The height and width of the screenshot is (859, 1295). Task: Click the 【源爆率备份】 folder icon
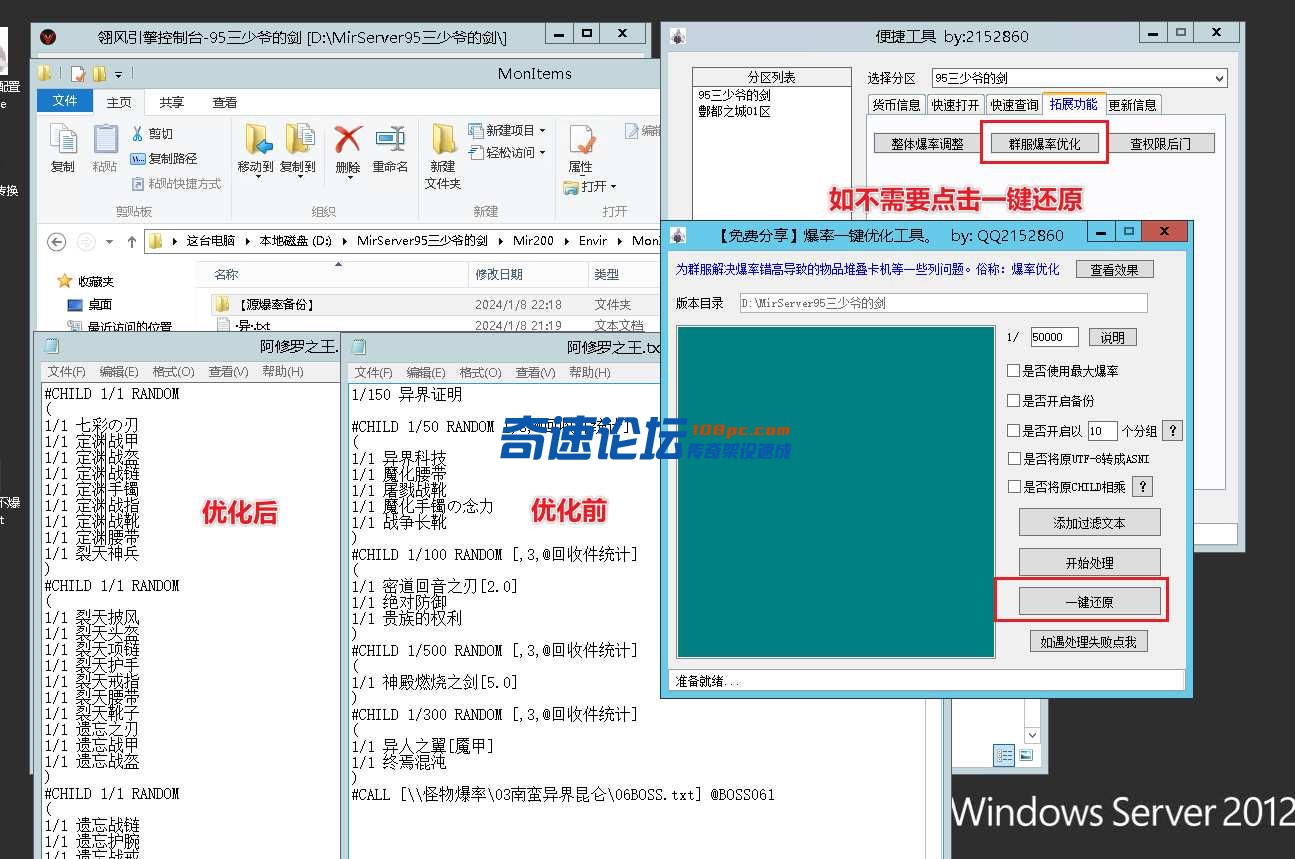coord(223,304)
